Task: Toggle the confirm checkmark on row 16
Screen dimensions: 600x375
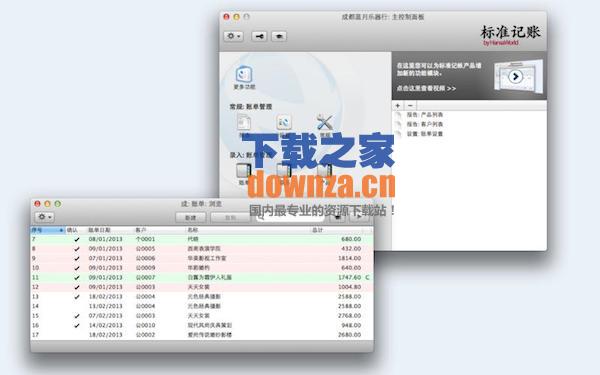Action: [x=77, y=326]
